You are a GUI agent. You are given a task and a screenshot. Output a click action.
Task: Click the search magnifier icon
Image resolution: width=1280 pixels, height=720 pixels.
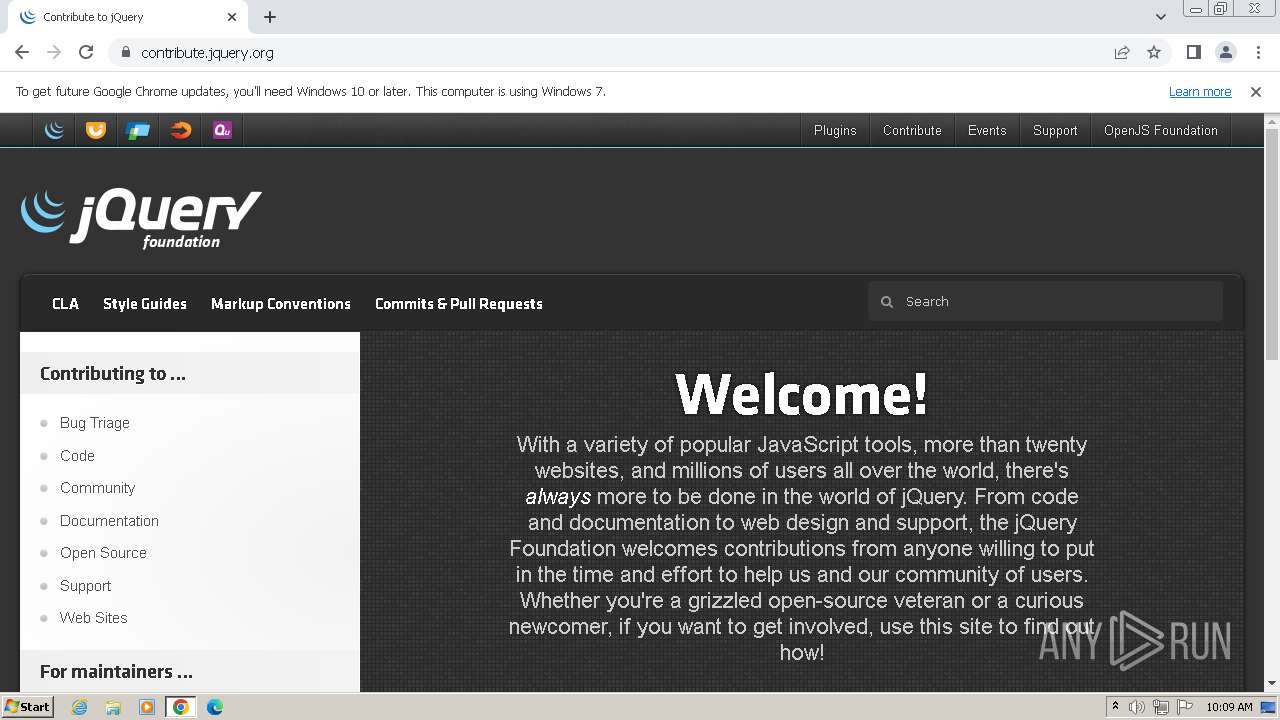886,302
